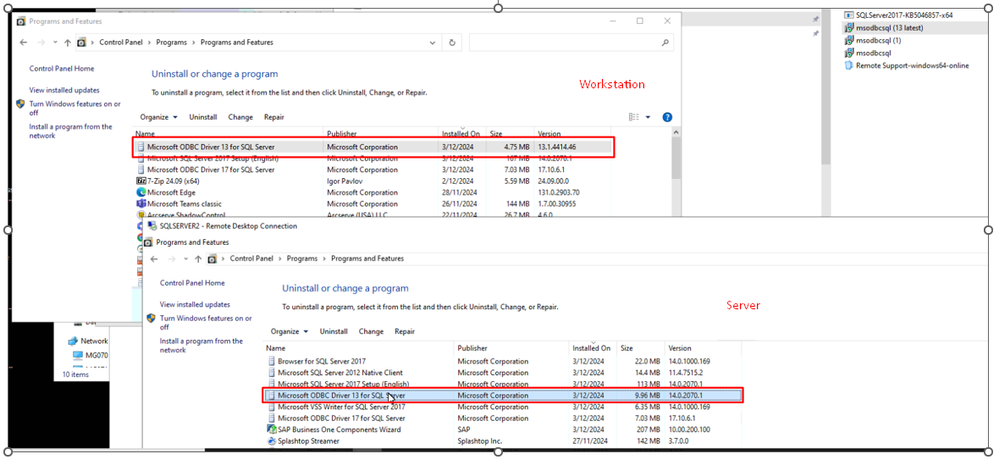
Task: Click the Microsoft Teams classic icon
Action: click(141, 204)
